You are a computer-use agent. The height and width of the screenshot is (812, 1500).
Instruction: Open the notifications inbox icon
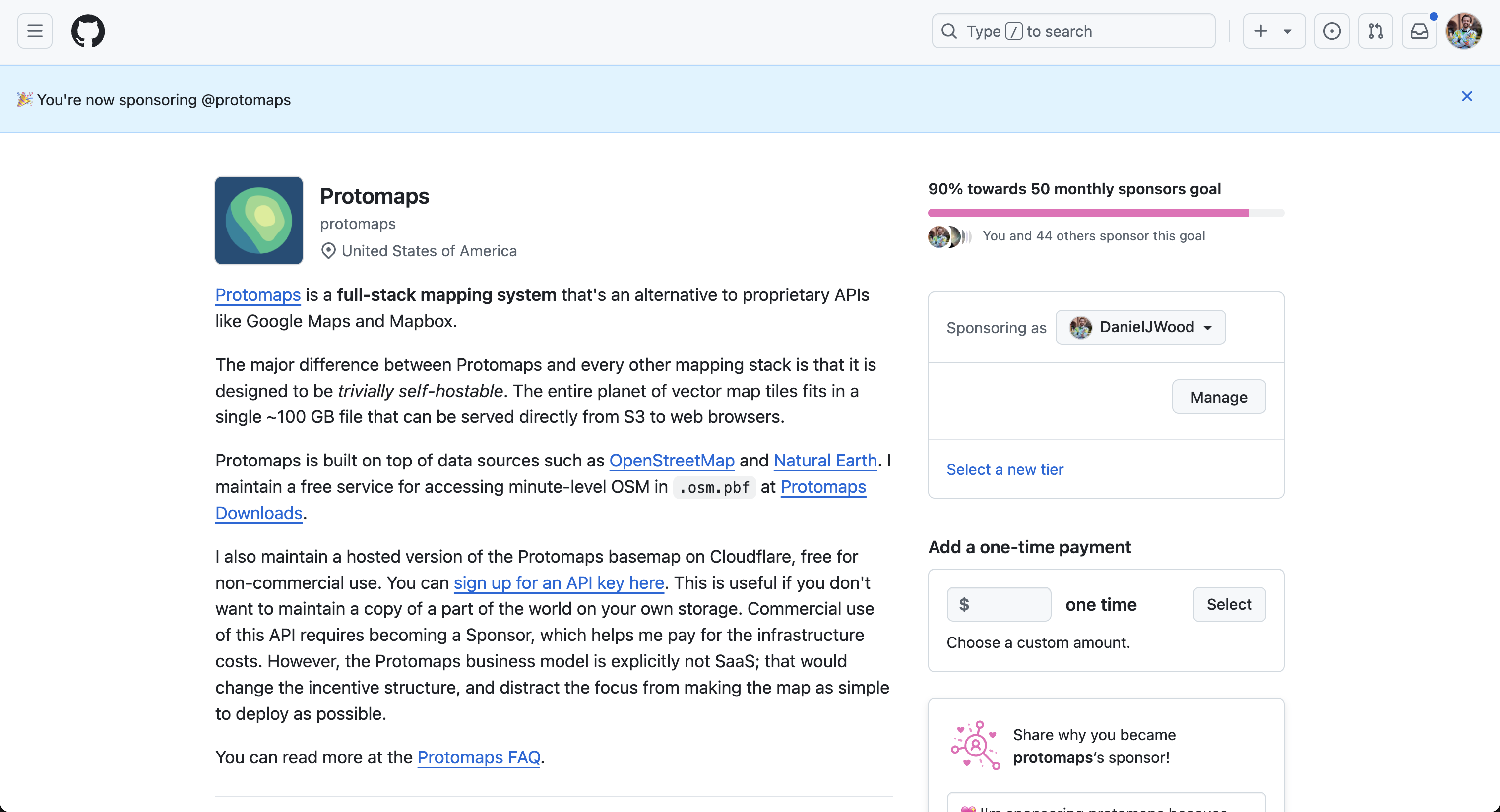pos(1419,31)
